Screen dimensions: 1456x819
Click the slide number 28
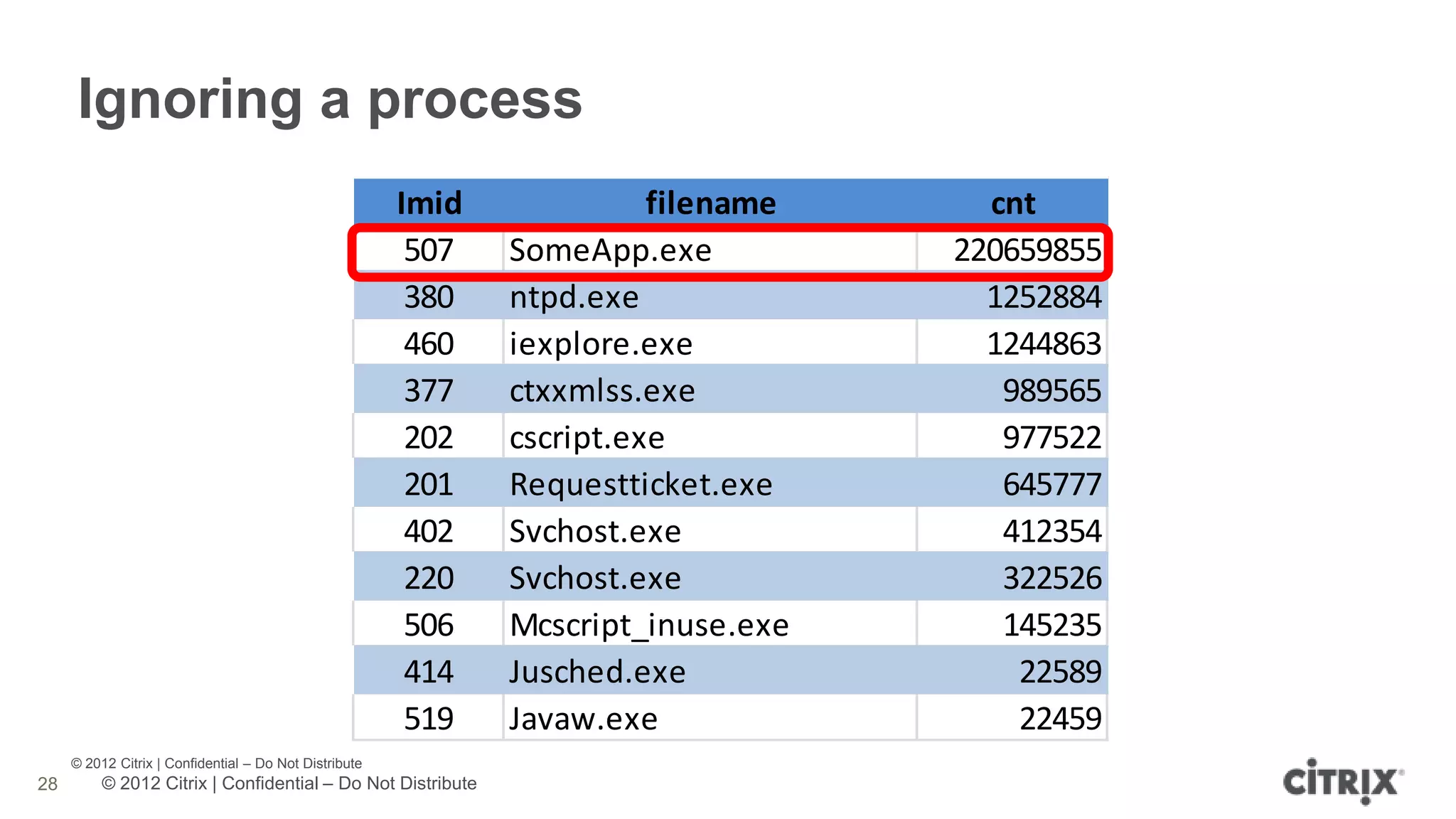pyautogui.click(x=48, y=783)
